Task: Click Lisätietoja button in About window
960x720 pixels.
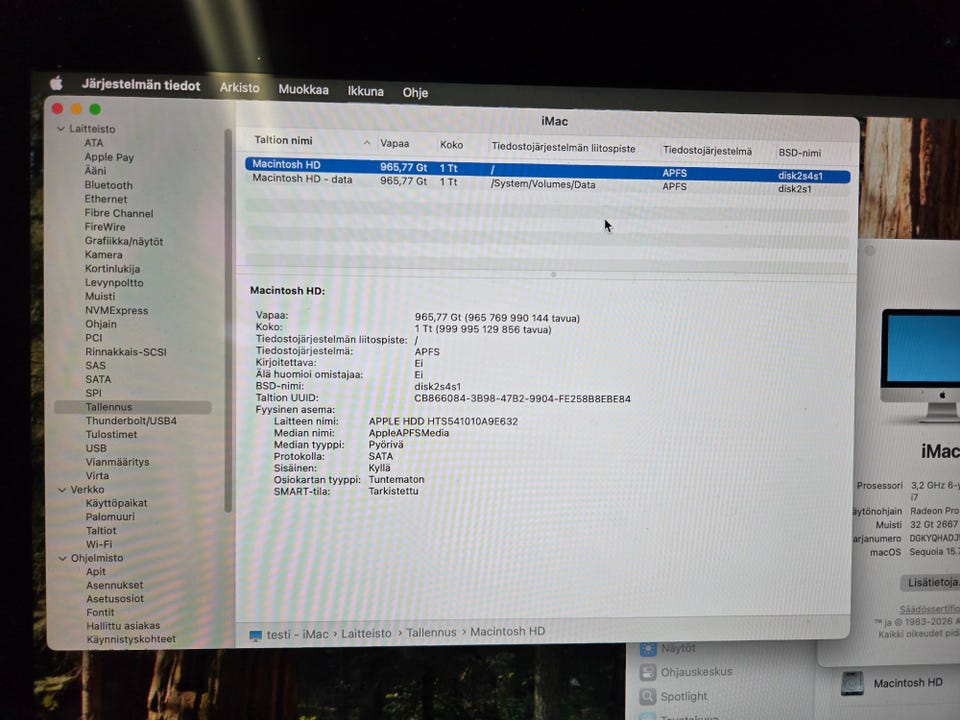Action: (931, 582)
